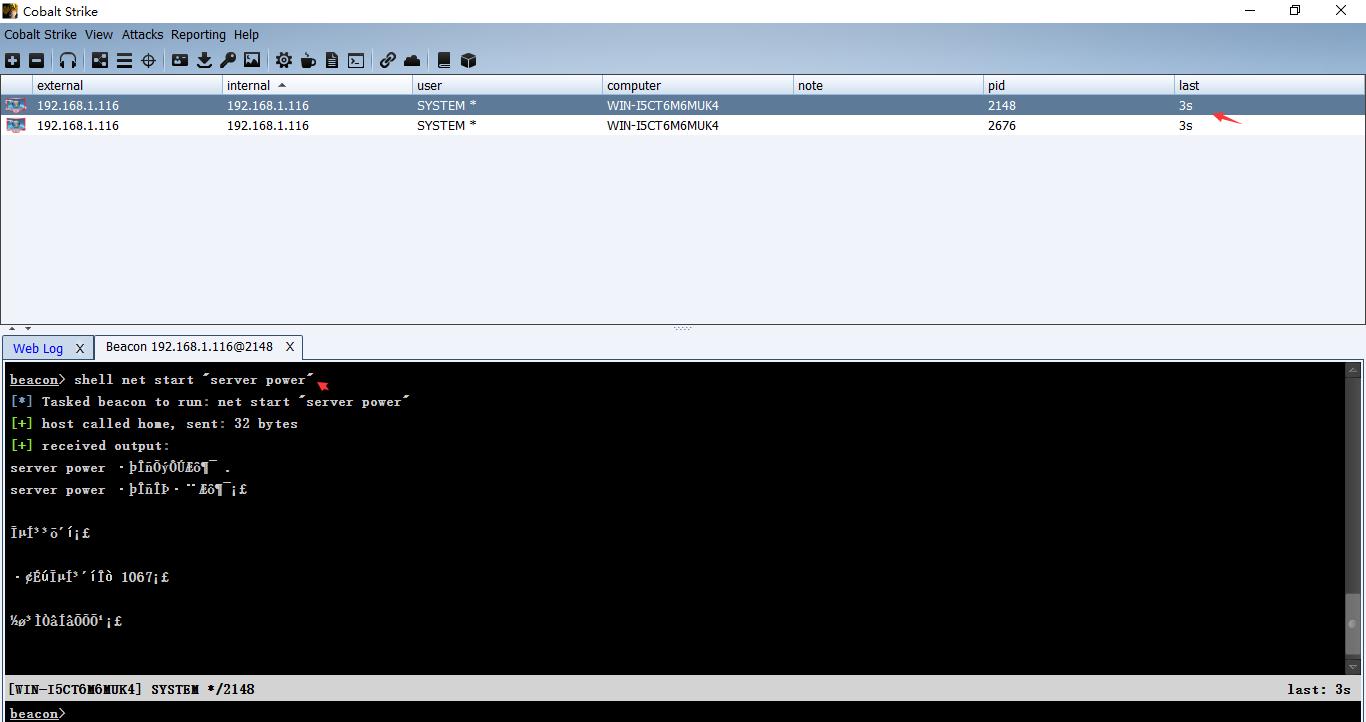Close the Beacon 192.168.1.116@2148 tab

pos(290,347)
